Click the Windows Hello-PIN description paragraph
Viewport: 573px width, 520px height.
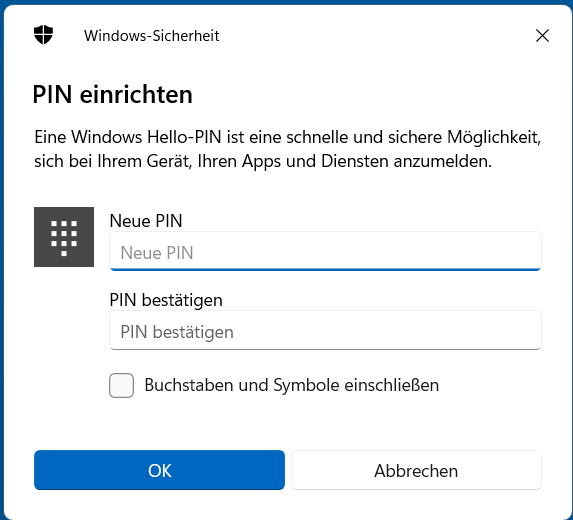click(288, 149)
